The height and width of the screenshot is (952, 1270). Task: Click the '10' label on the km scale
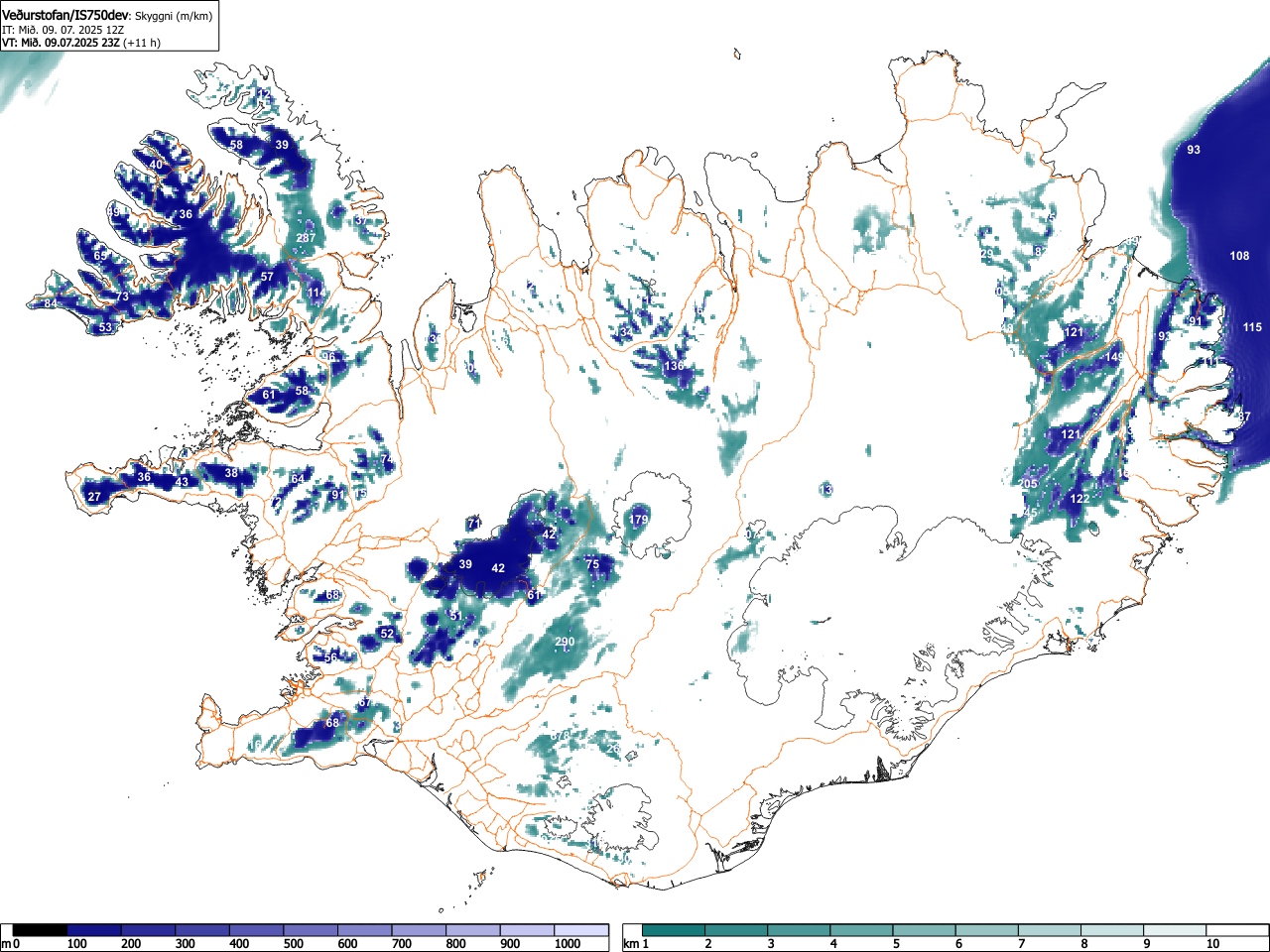1212,944
